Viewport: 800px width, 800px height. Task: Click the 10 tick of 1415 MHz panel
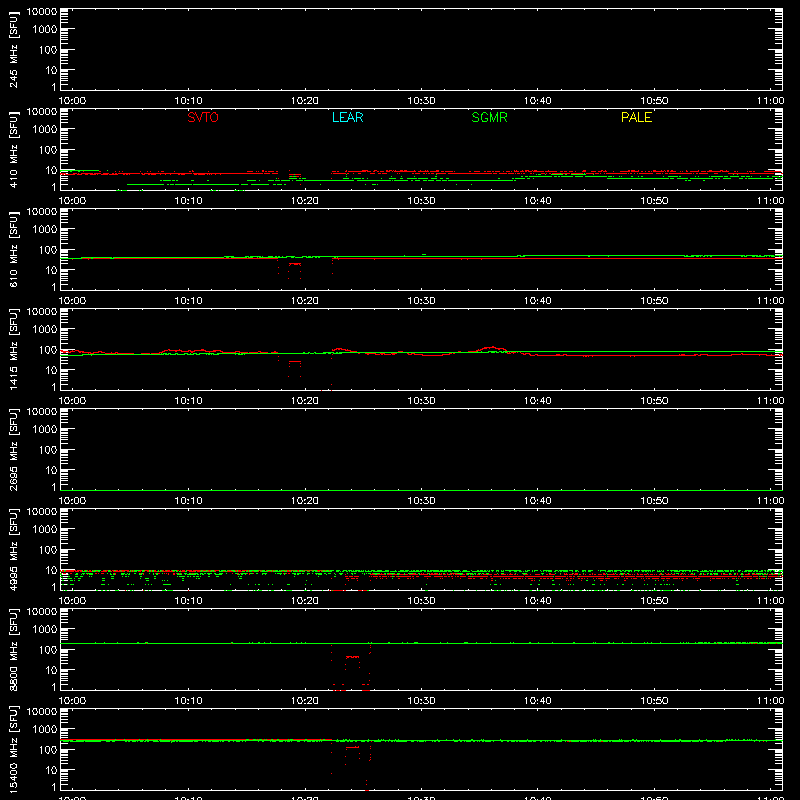[x=51, y=370]
